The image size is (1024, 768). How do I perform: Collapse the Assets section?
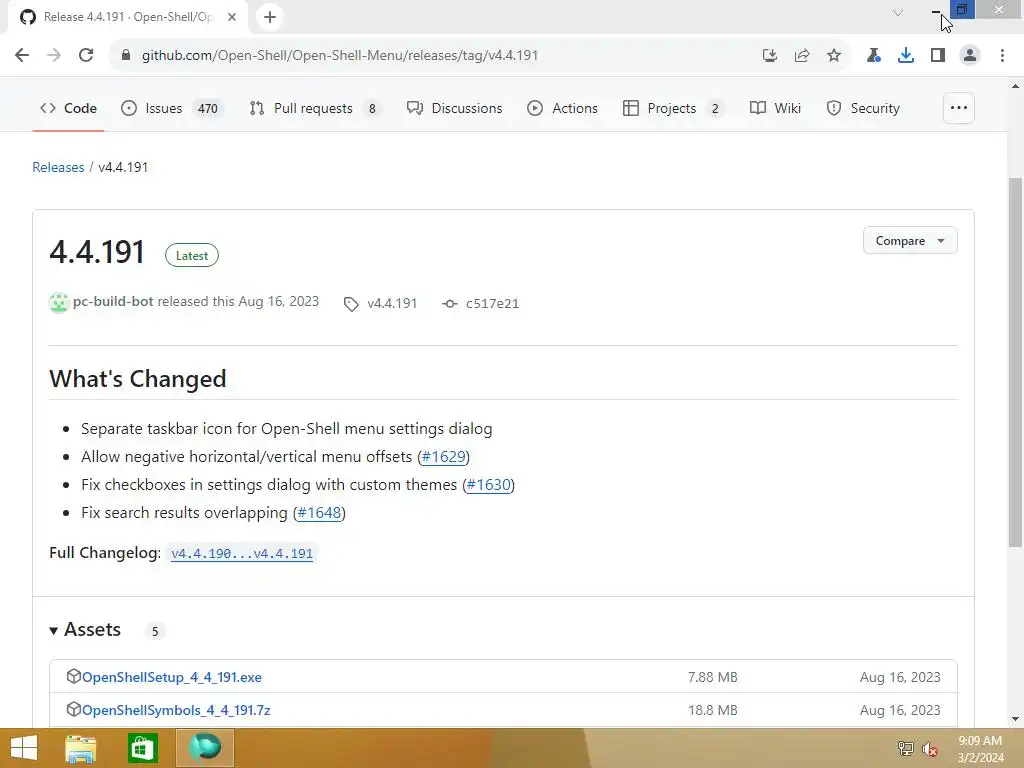pos(86,630)
